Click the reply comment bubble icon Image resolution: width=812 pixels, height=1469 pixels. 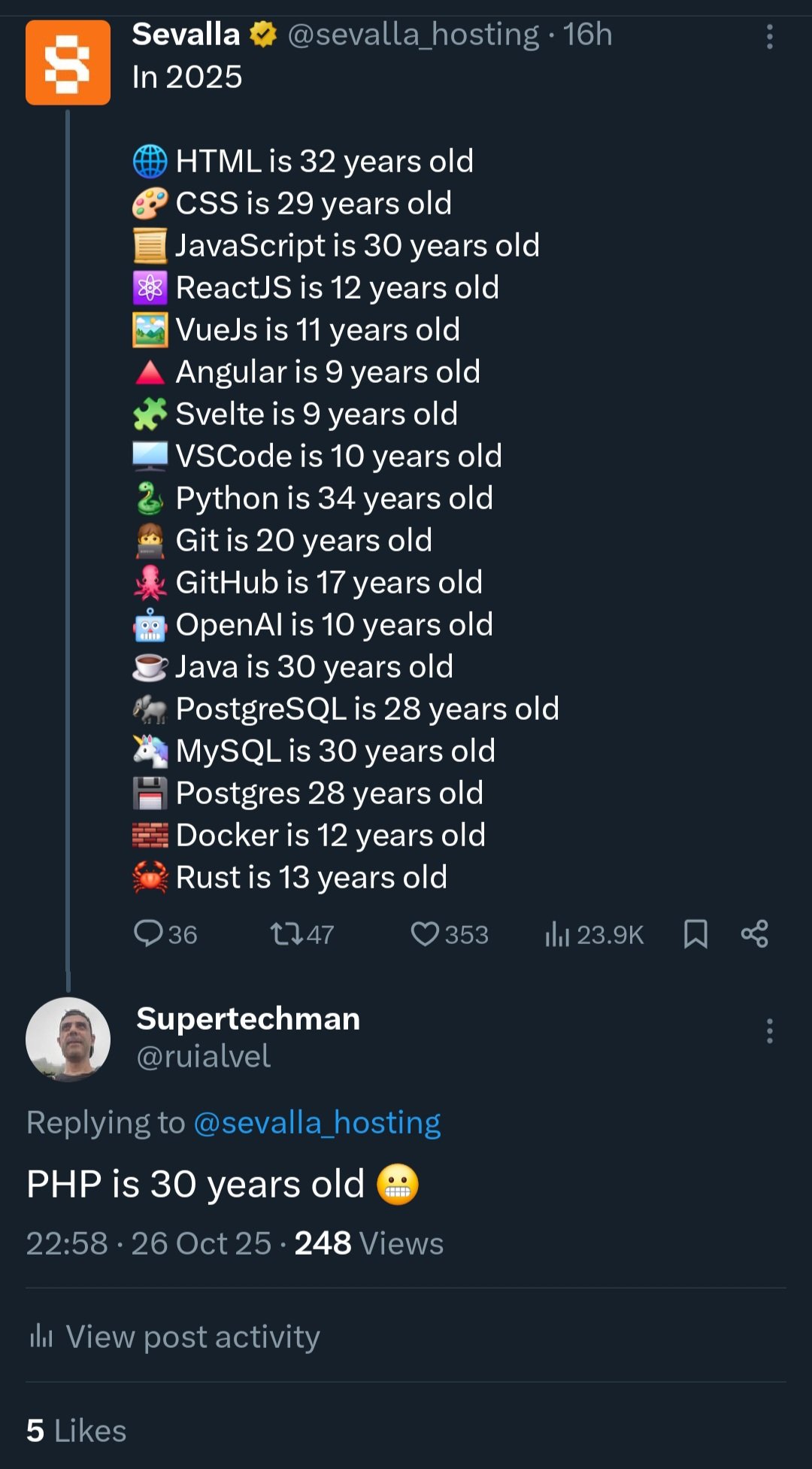click(x=148, y=933)
